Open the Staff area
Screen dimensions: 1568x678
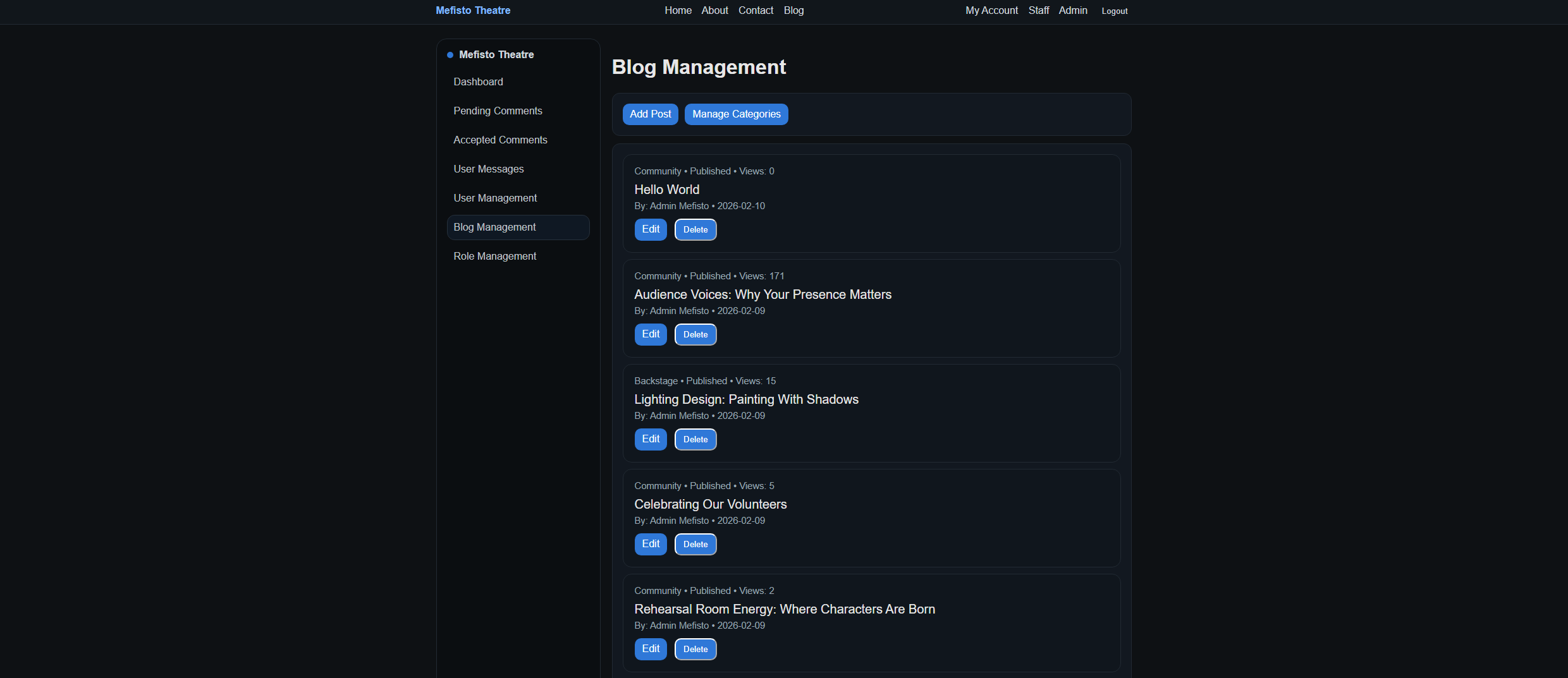1039,10
